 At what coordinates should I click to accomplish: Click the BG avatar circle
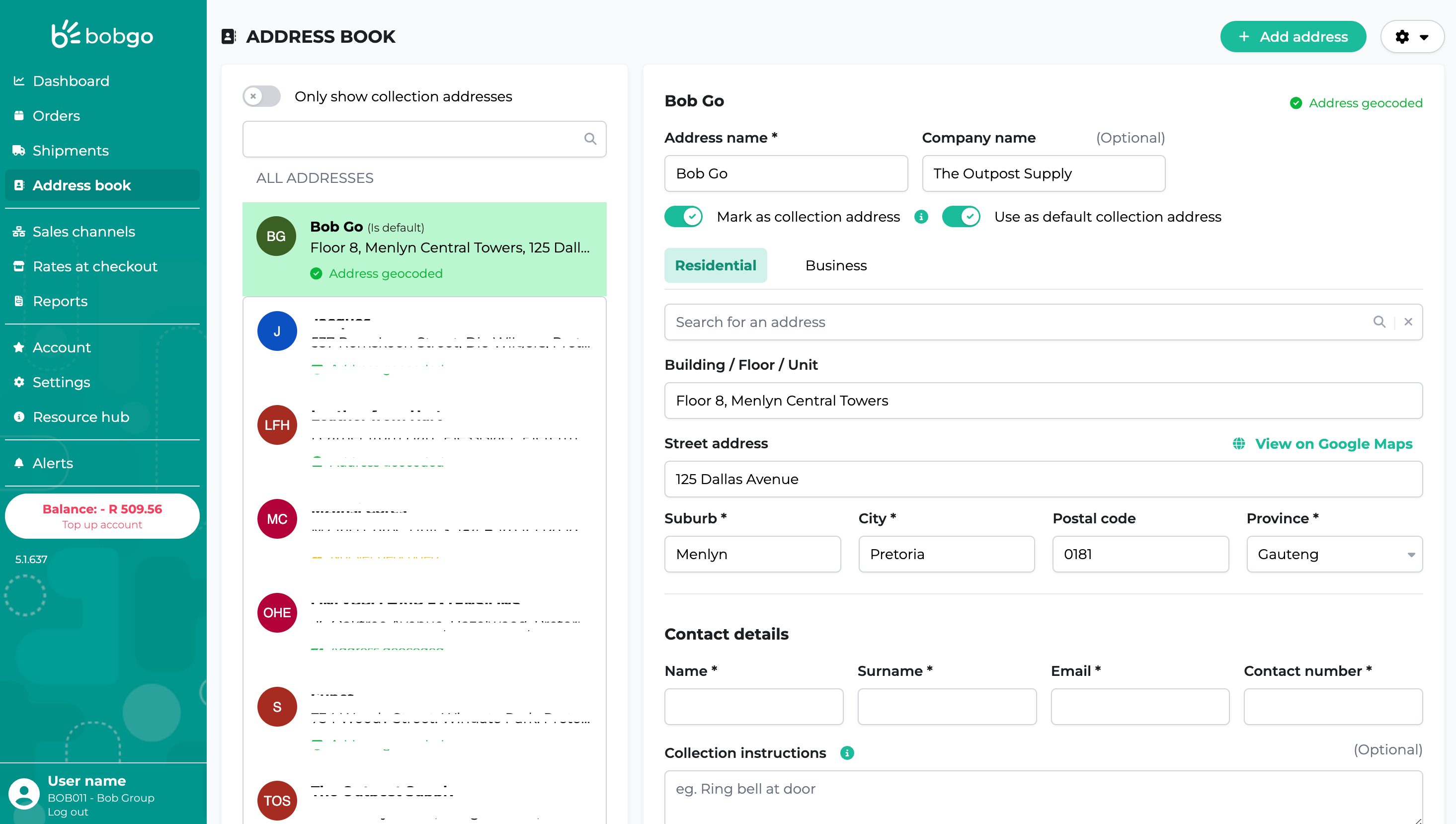pyautogui.click(x=276, y=236)
